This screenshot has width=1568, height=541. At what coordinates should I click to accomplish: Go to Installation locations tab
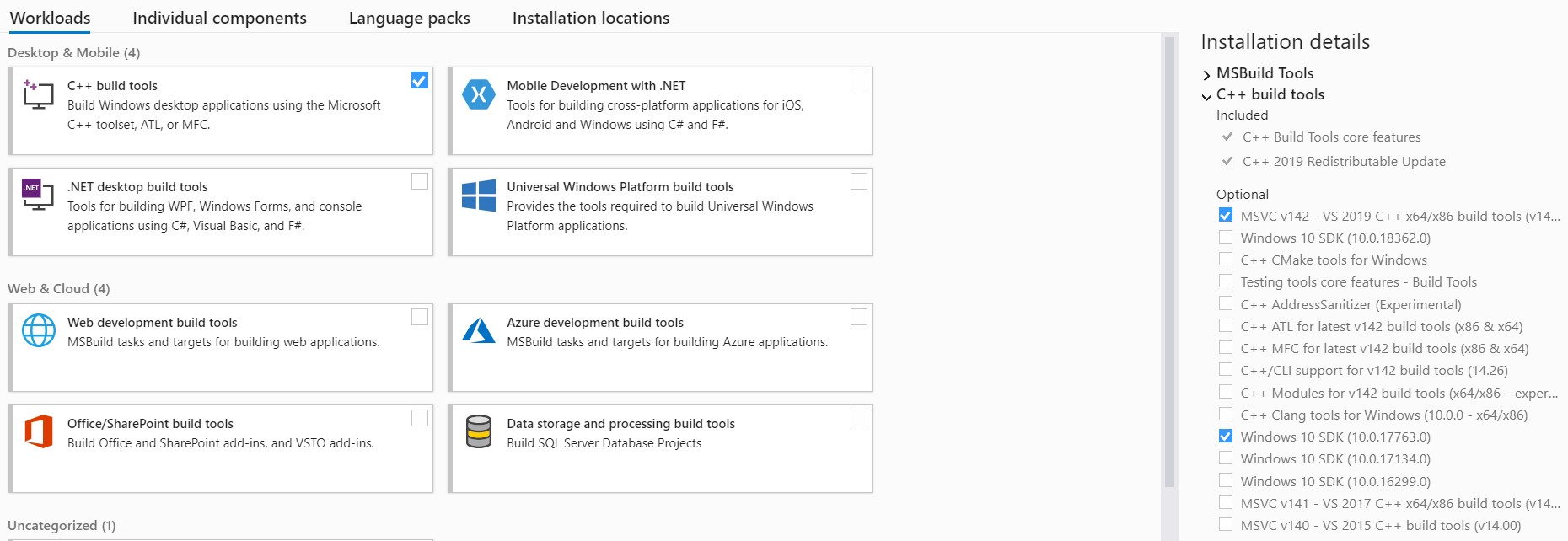[x=590, y=18]
